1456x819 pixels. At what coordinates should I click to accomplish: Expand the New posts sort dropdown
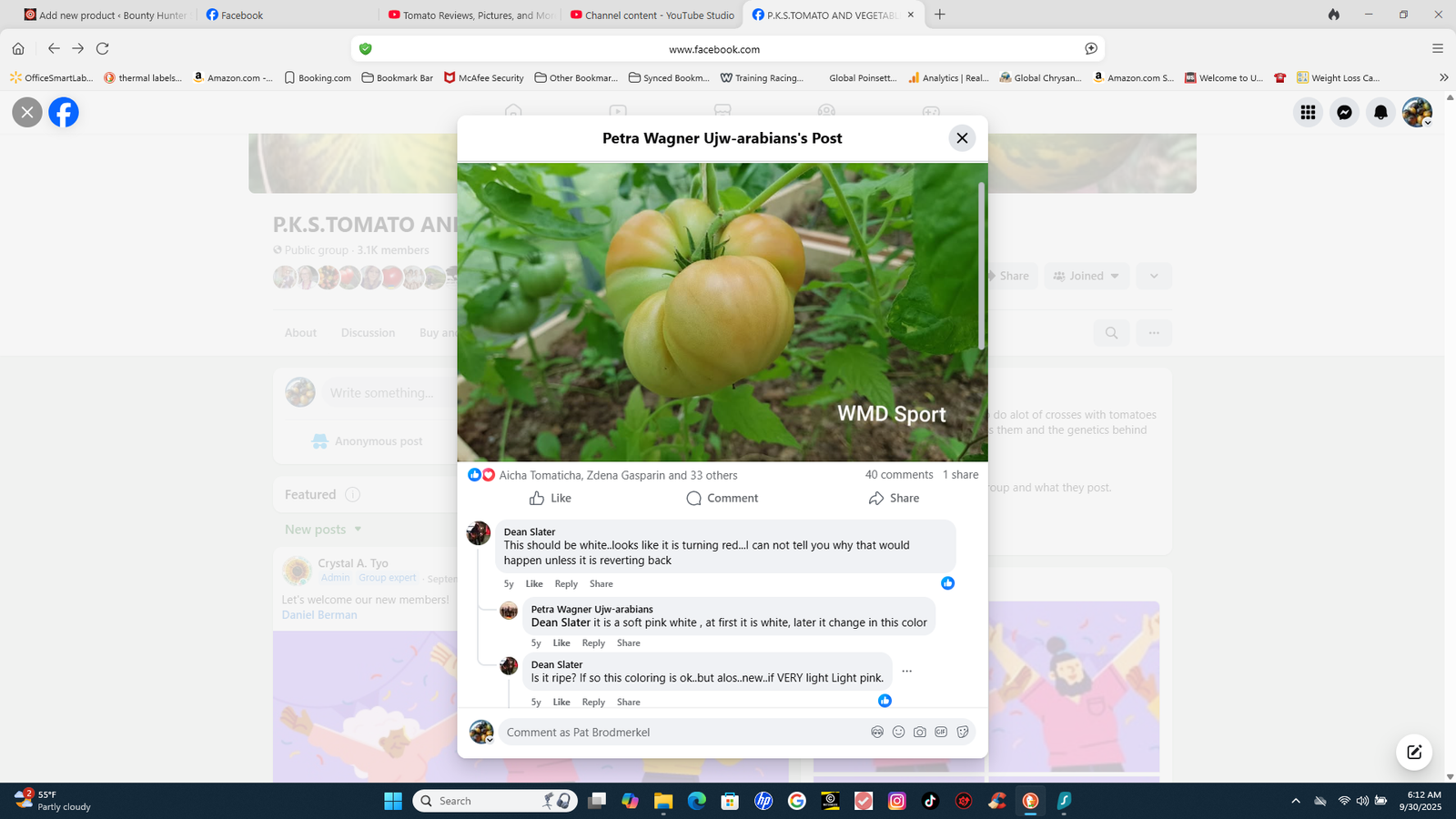point(323,530)
